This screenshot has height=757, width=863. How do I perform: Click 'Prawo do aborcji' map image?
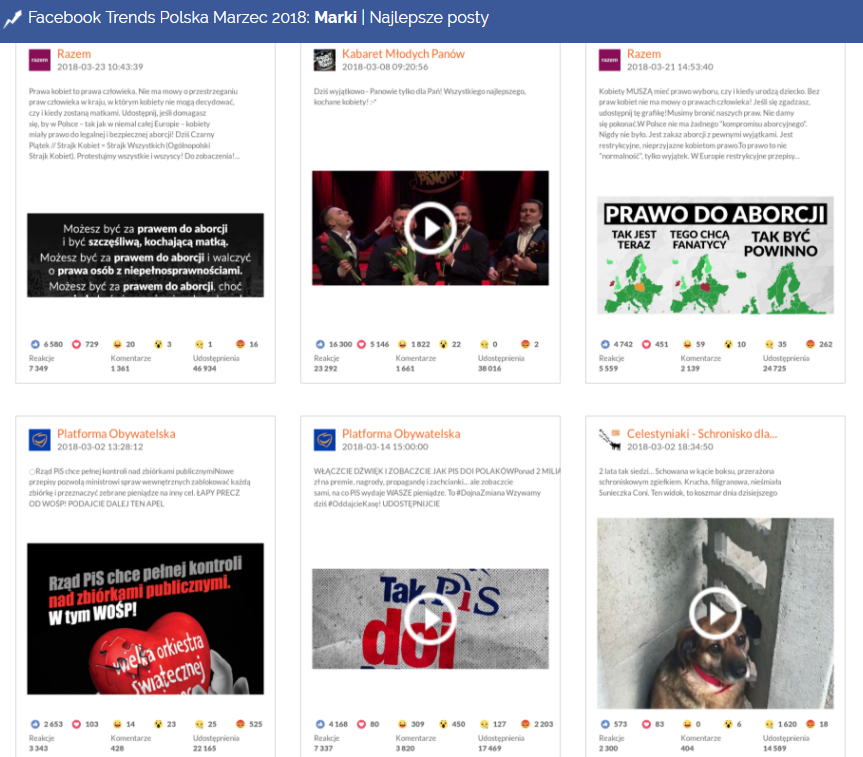pos(715,254)
